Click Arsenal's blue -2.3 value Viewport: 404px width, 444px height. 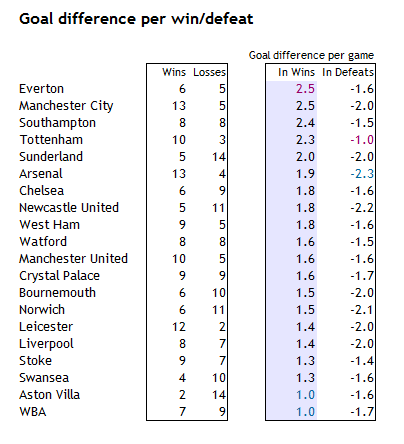click(362, 174)
